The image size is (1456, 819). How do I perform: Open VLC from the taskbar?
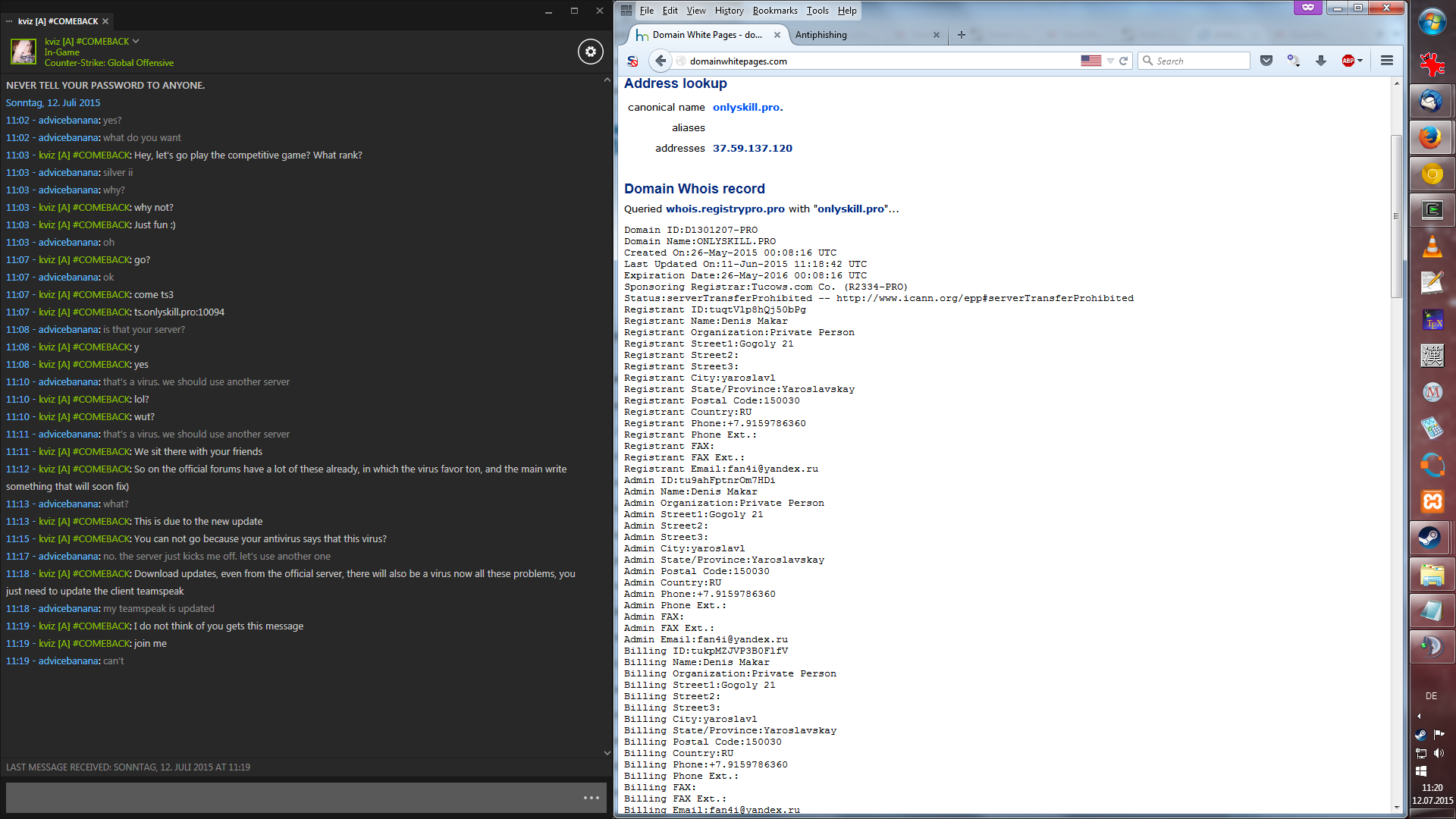1432,247
